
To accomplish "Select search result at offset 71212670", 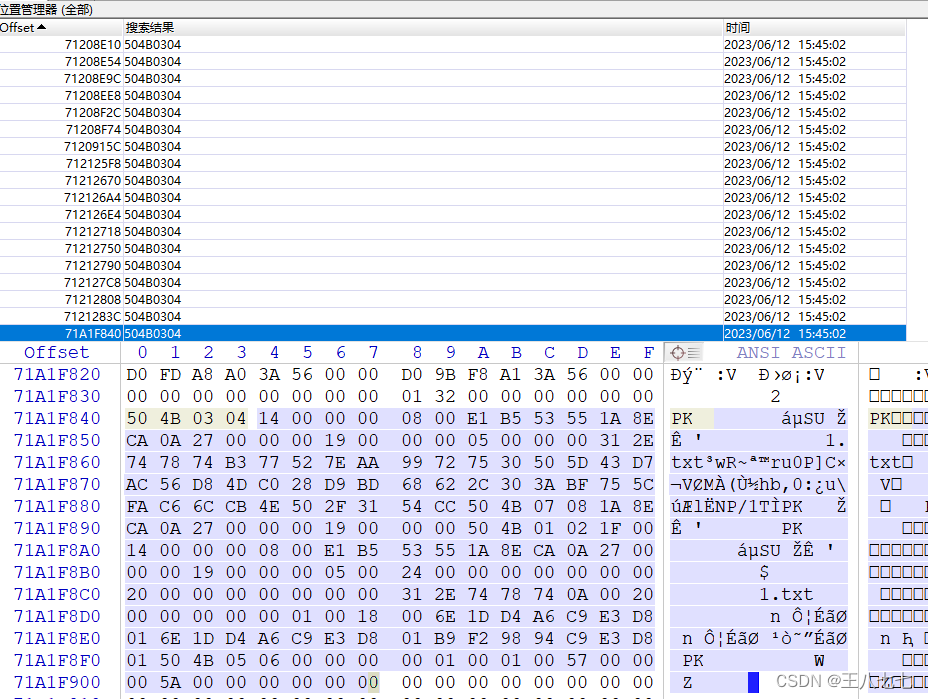I will (94, 180).
